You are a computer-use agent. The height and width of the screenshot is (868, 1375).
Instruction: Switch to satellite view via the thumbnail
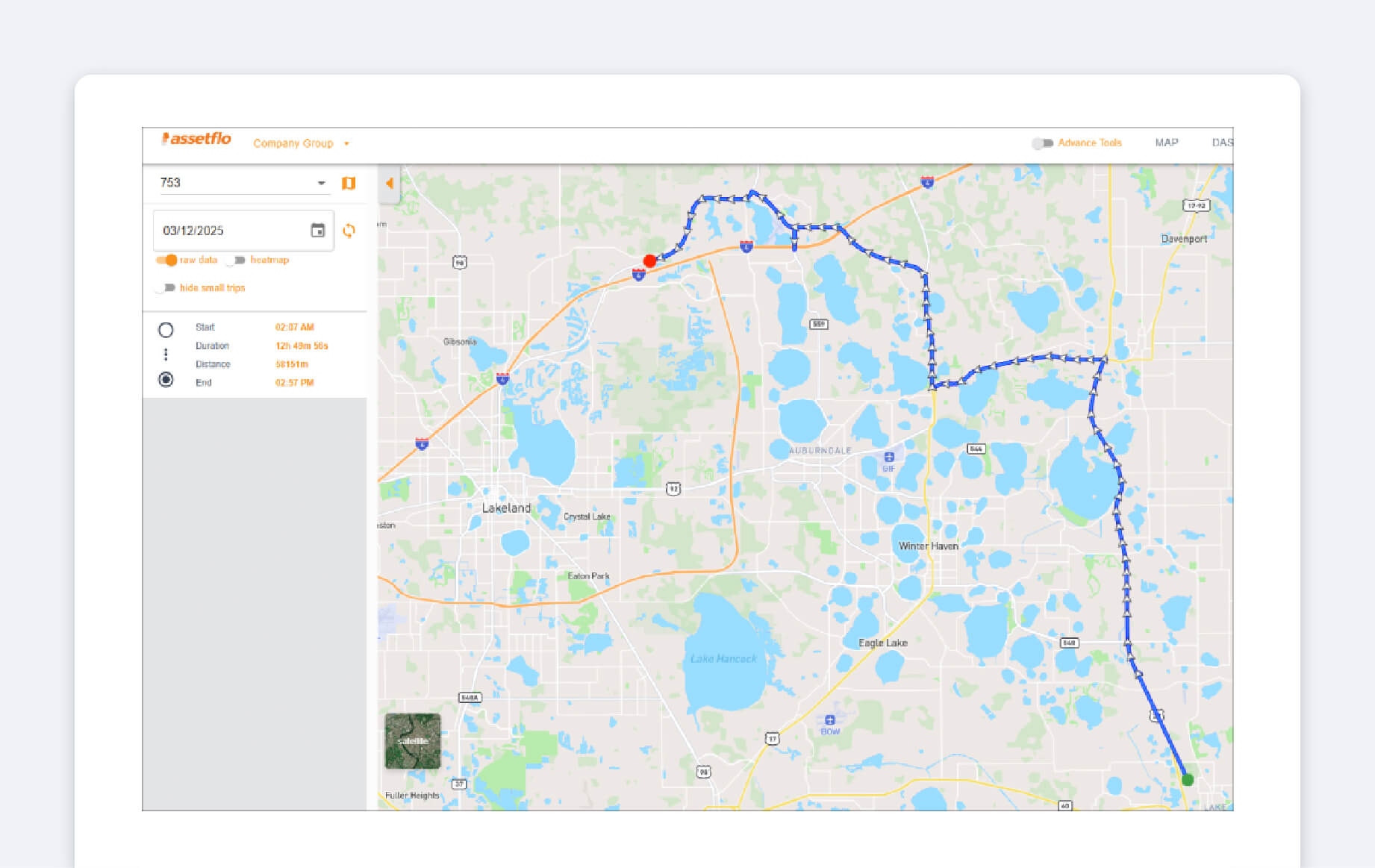coord(412,741)
